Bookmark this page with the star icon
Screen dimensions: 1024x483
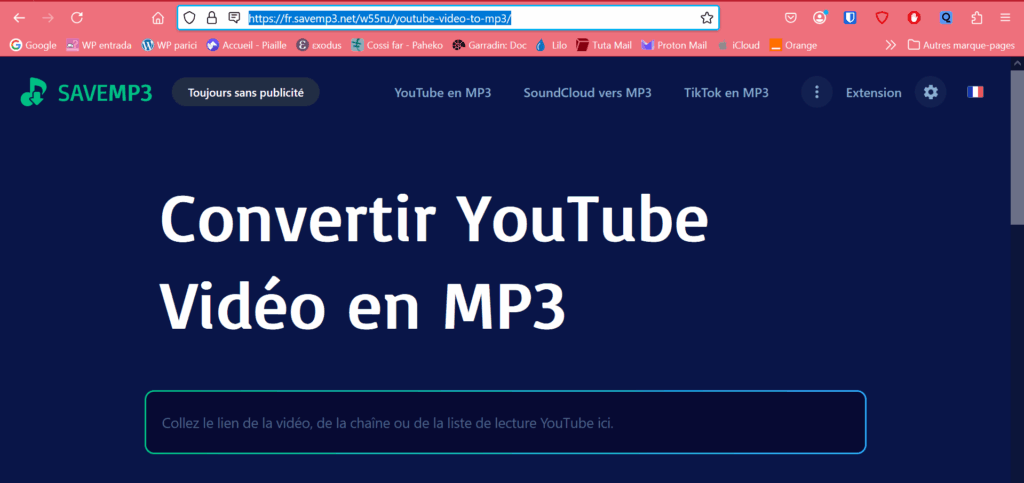707,18
